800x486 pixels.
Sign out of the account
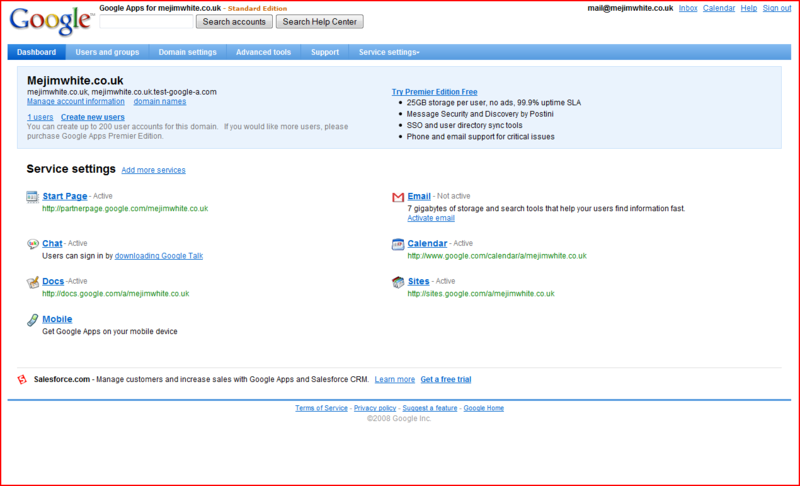(777, 8)
